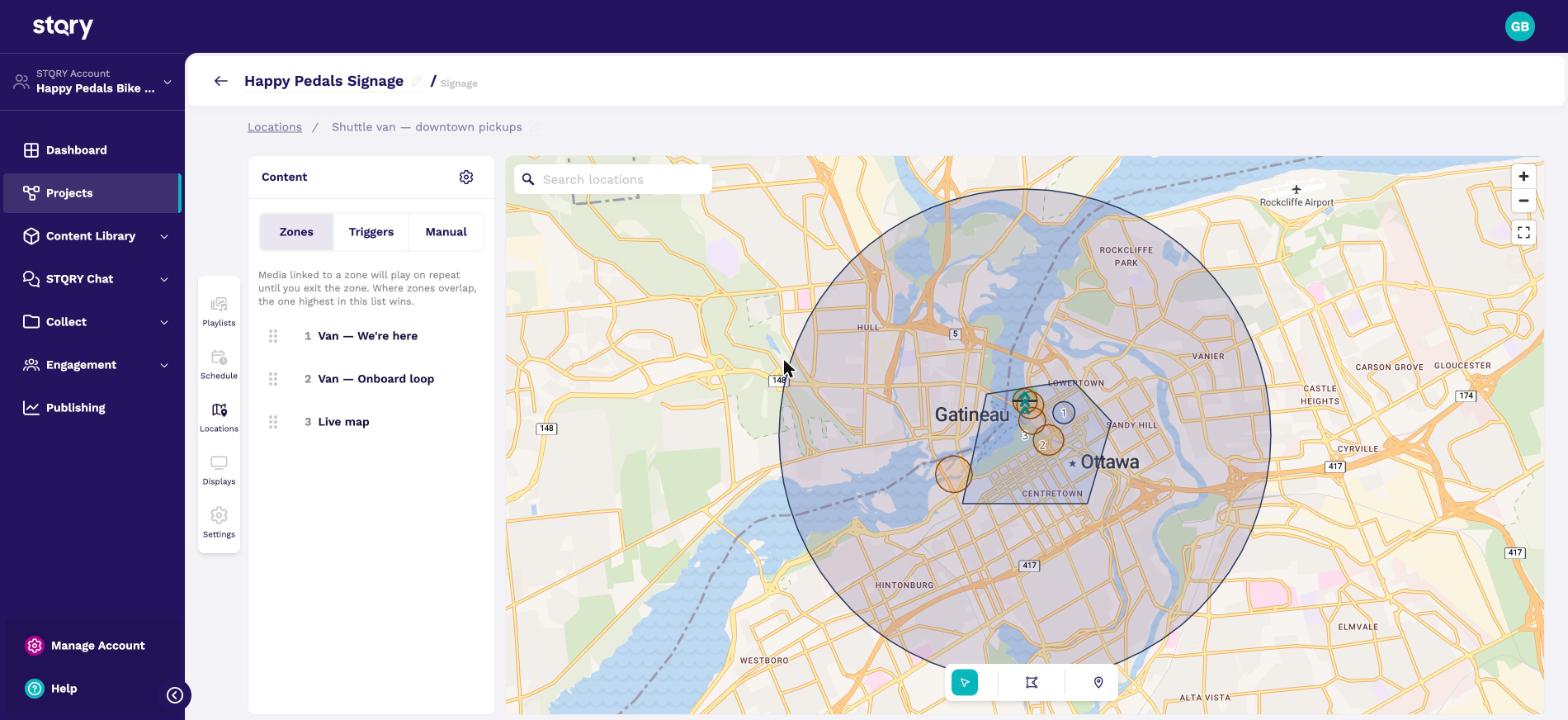This screenshot has width=1568, height=720.
Task: Open the Playlists panel icon
Action: tap(218, 311)
